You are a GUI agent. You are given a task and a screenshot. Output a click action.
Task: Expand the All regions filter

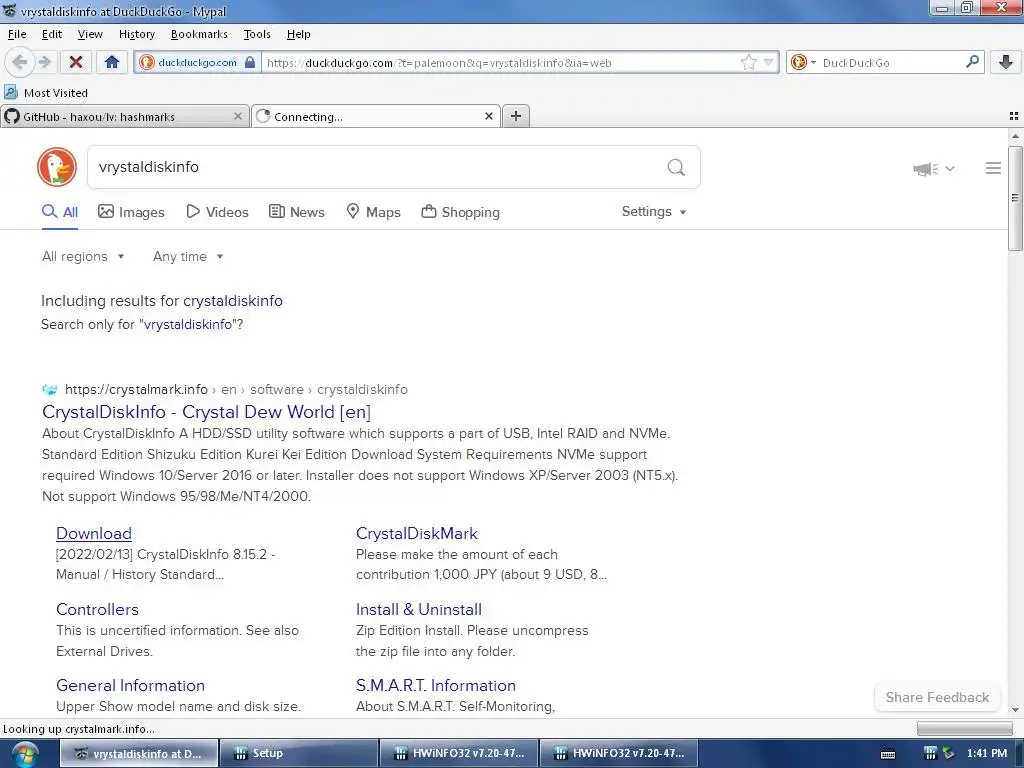click(x=83, y=257)
